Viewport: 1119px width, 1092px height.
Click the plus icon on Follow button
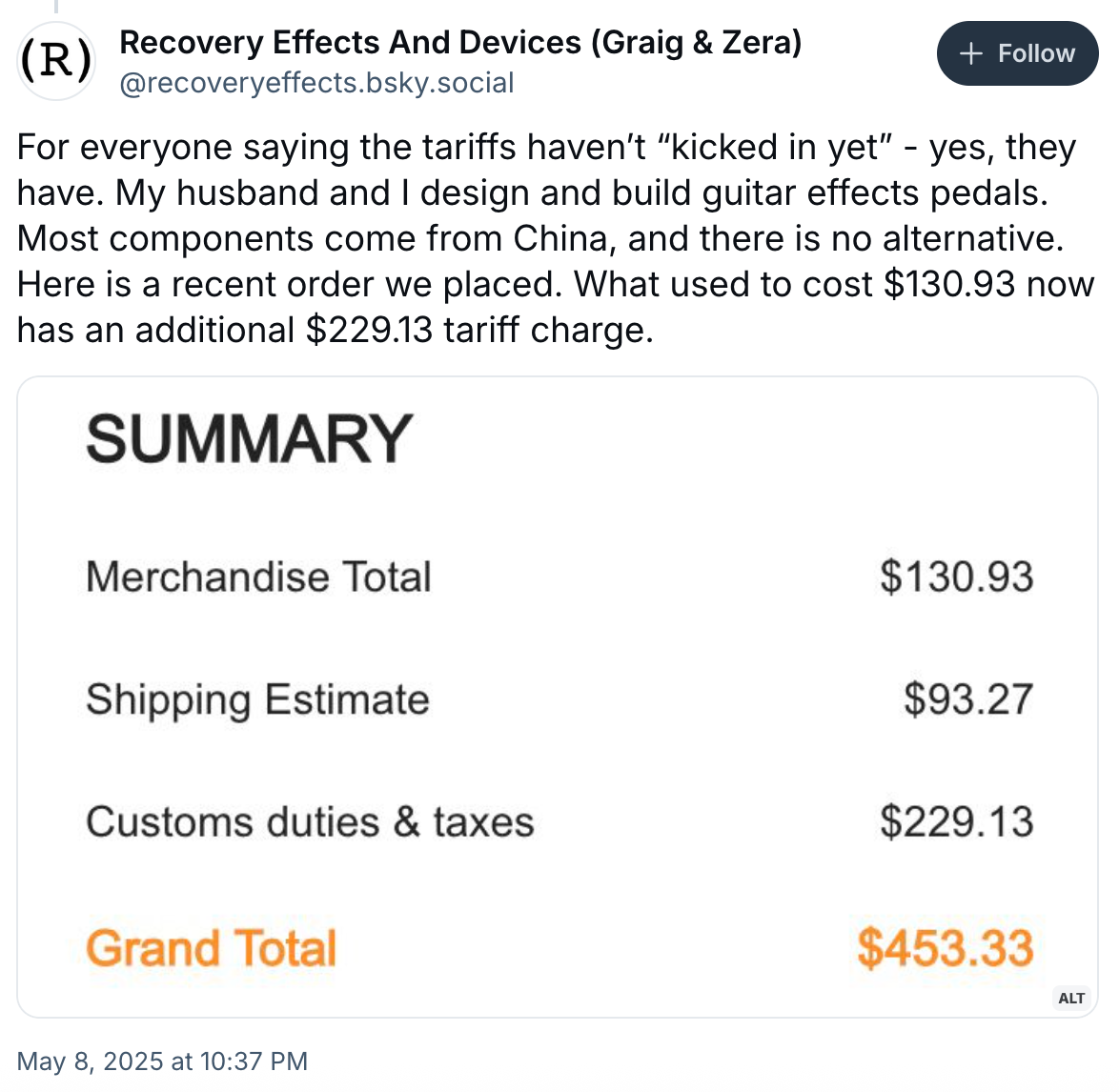969,53
